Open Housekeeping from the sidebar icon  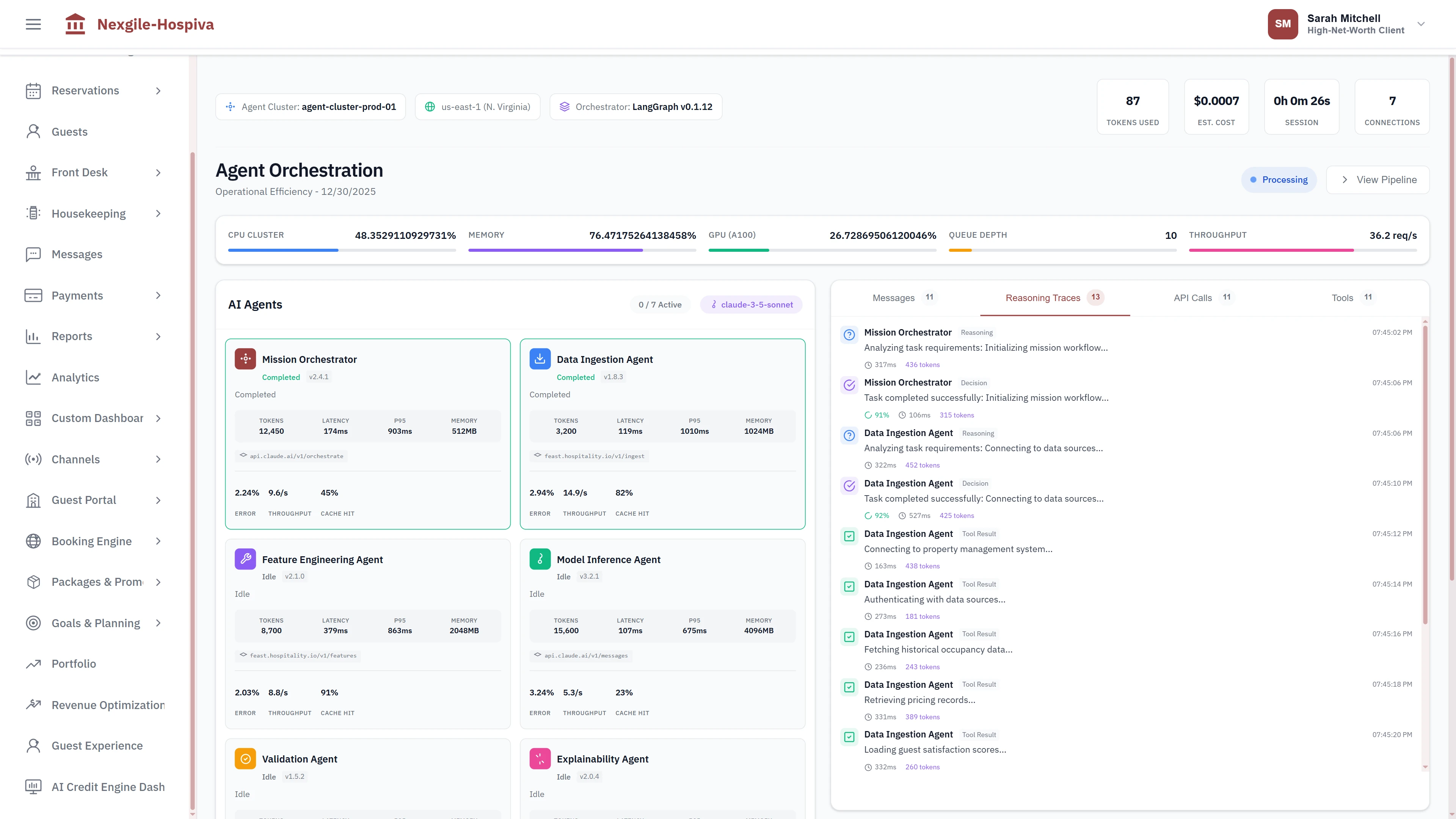point(33,213)
